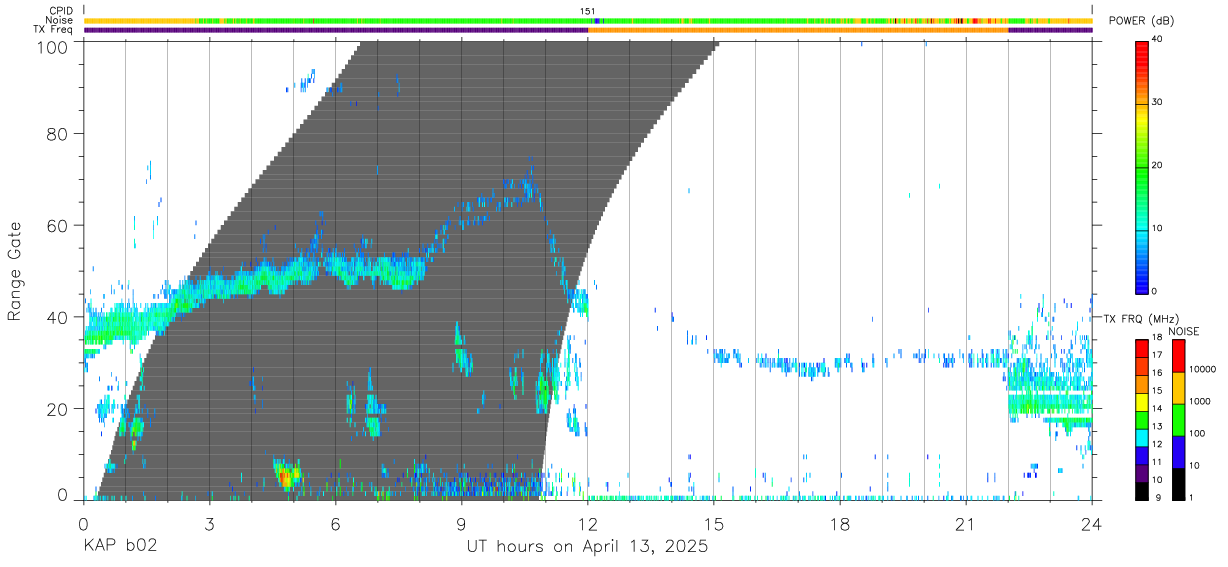
Task: Click the Range Gate y-axis title
Action: coord(15,271)
